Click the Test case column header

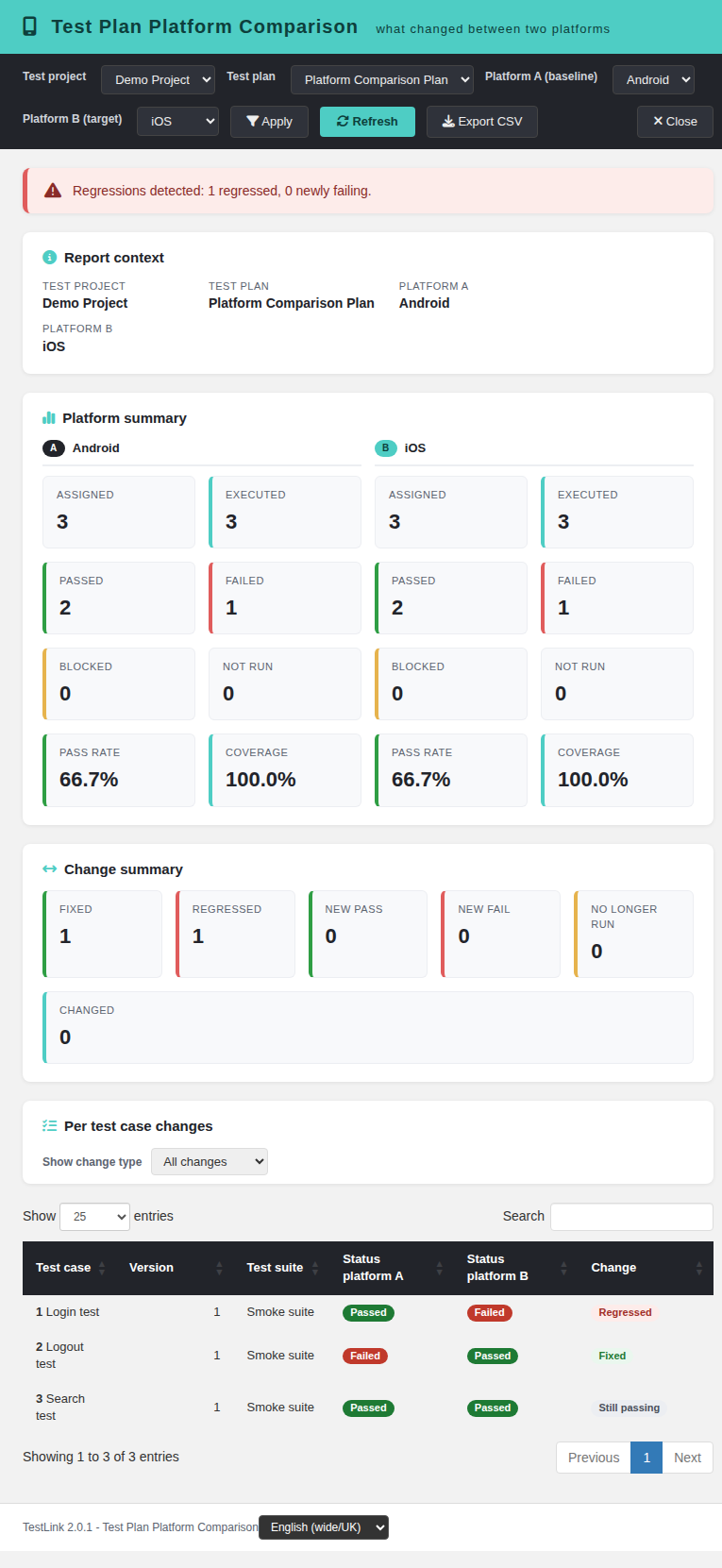coord(70,1268)
